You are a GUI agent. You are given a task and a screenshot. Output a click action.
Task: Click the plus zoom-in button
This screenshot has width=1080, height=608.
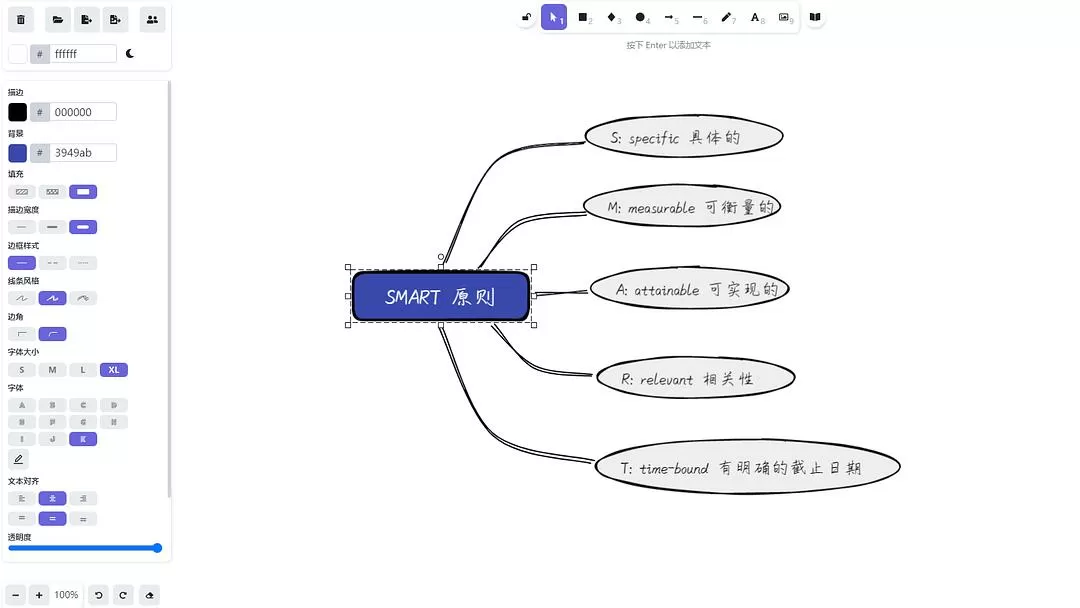pyautogui.click(x=39, y=595)
